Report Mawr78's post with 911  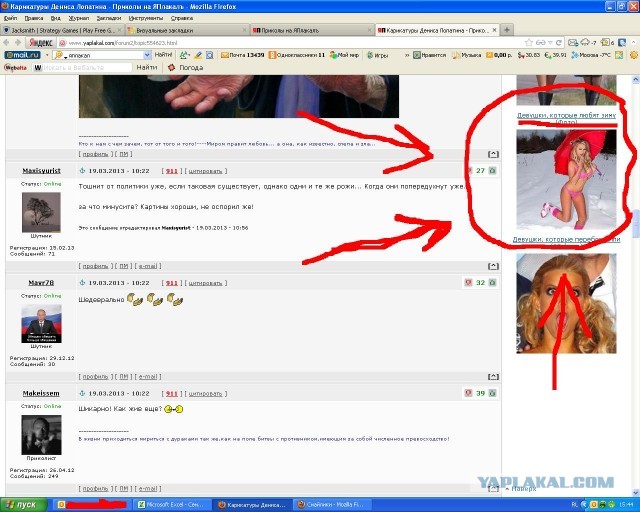pos(172,283)
